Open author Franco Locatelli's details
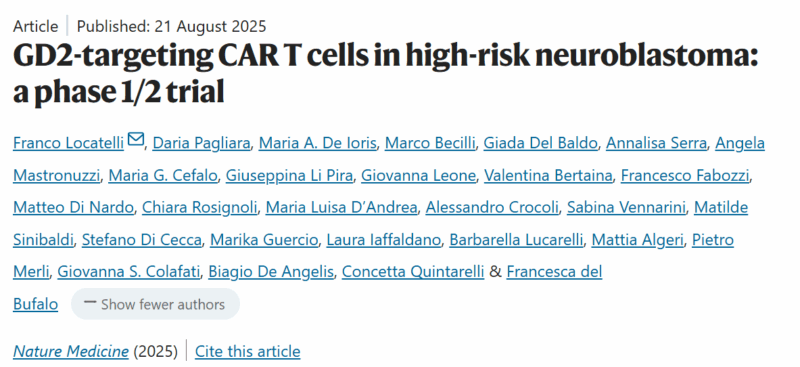This screenshot has height=367, width=800. tap(68, 143)
